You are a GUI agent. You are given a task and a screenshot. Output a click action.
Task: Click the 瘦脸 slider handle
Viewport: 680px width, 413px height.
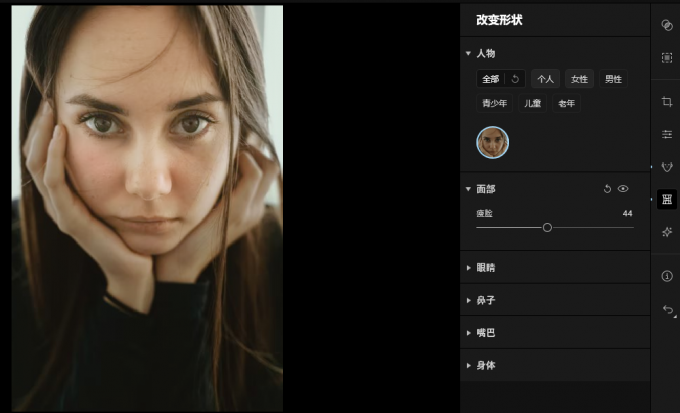(547, 227)
